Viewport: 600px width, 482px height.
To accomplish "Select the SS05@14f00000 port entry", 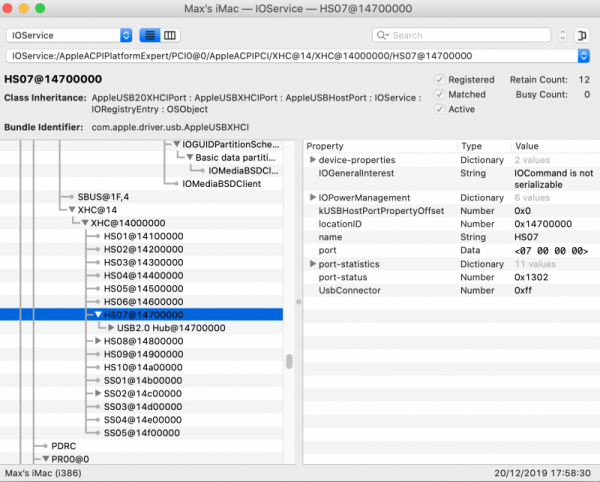I will click(x=138, y=432).
